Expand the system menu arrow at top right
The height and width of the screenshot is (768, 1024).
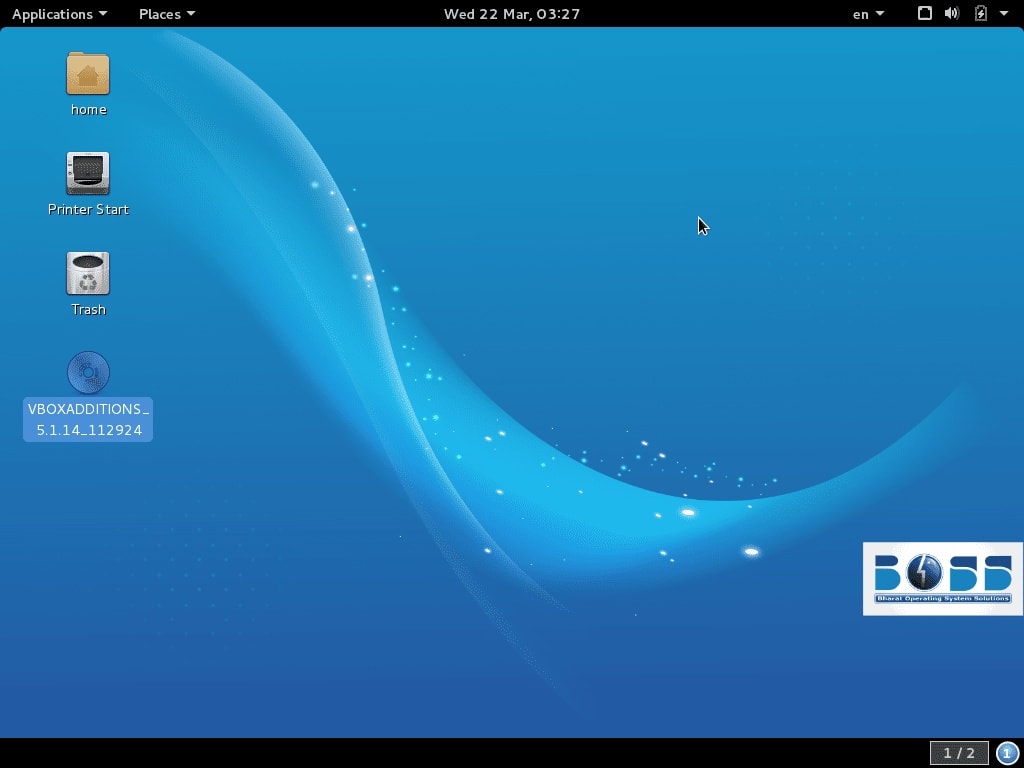coord(1004,13)
